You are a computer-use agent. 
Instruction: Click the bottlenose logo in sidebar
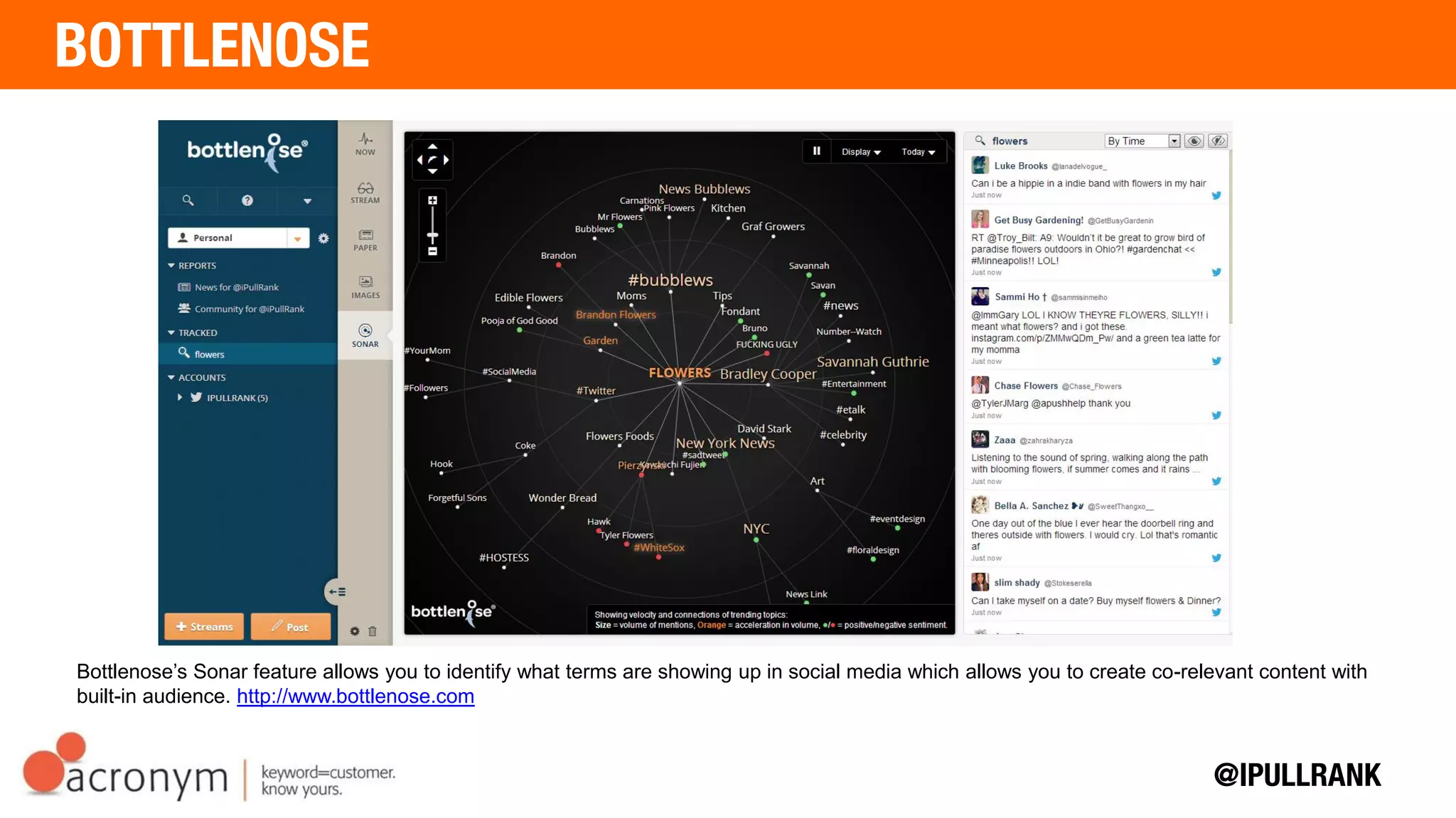pos(247,152)
